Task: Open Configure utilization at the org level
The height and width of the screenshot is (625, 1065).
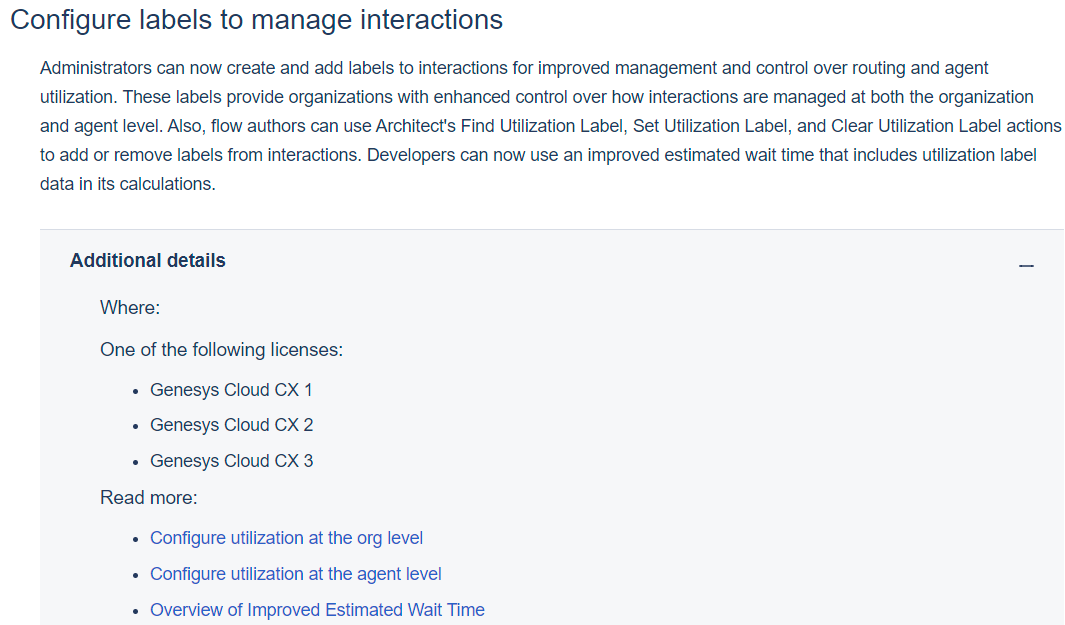Action: (x=286, y=537)
